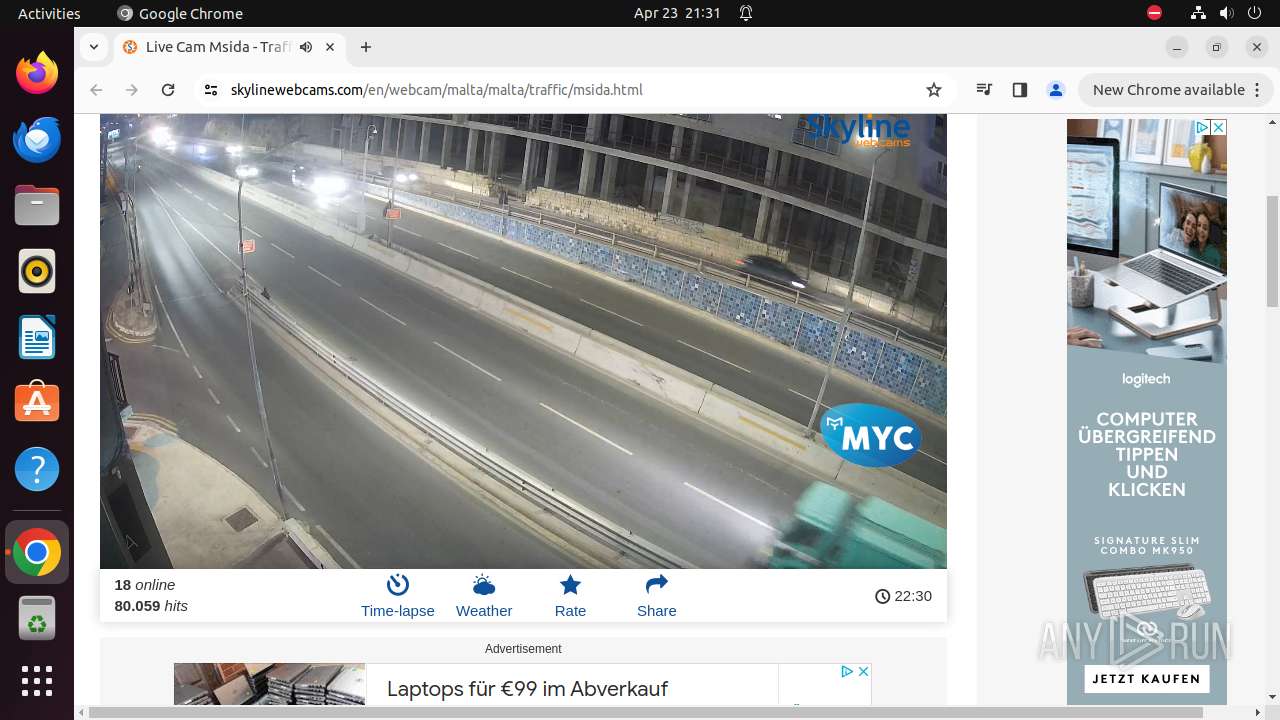The image size is (1280, 720).
Task: Click the live webcam video
Action: coord(523,341)
